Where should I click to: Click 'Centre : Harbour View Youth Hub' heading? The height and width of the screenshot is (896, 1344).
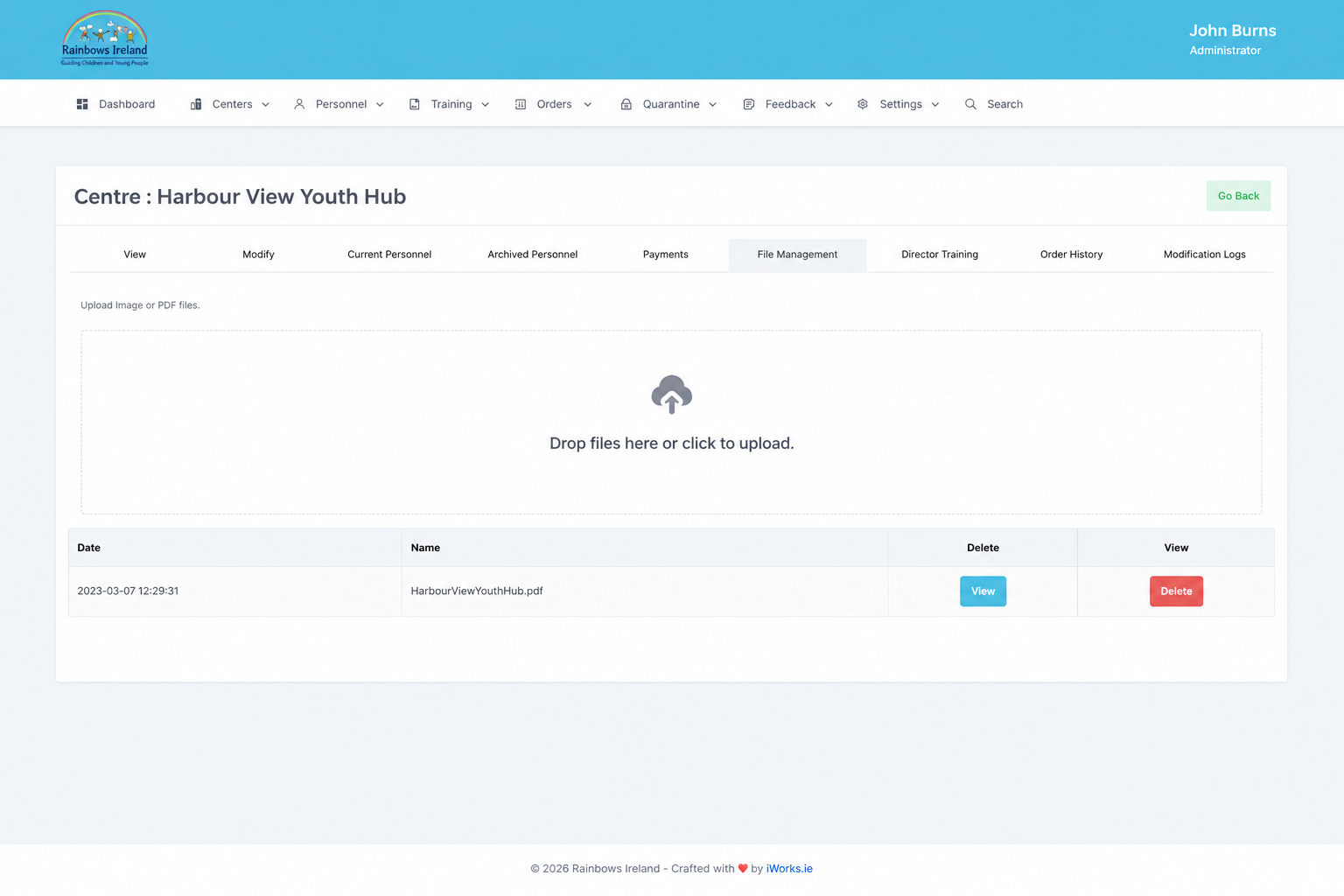click(x=240, y=197)
